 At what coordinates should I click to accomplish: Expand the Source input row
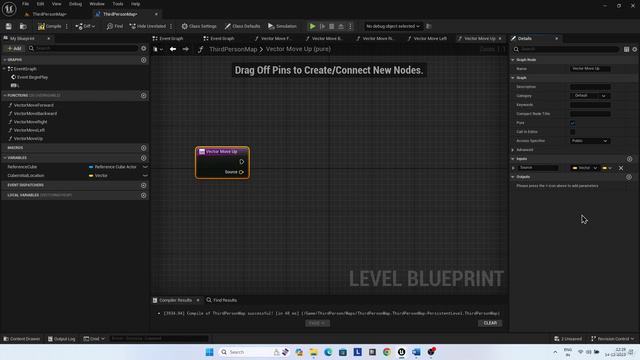(x=513, y=168)
